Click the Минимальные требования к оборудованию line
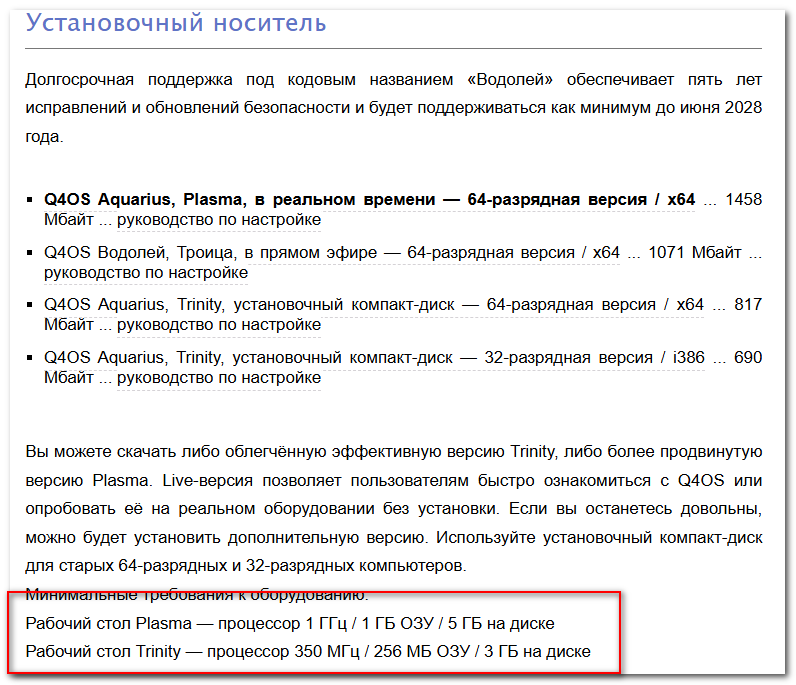 197,595
